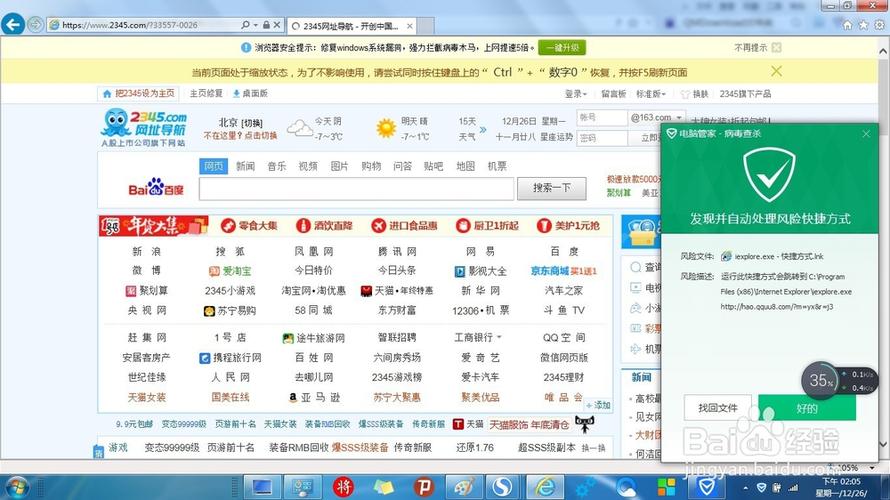Select the 图片 search tab
The height and width of the screenshot is (500, 890).
(339, 166)
